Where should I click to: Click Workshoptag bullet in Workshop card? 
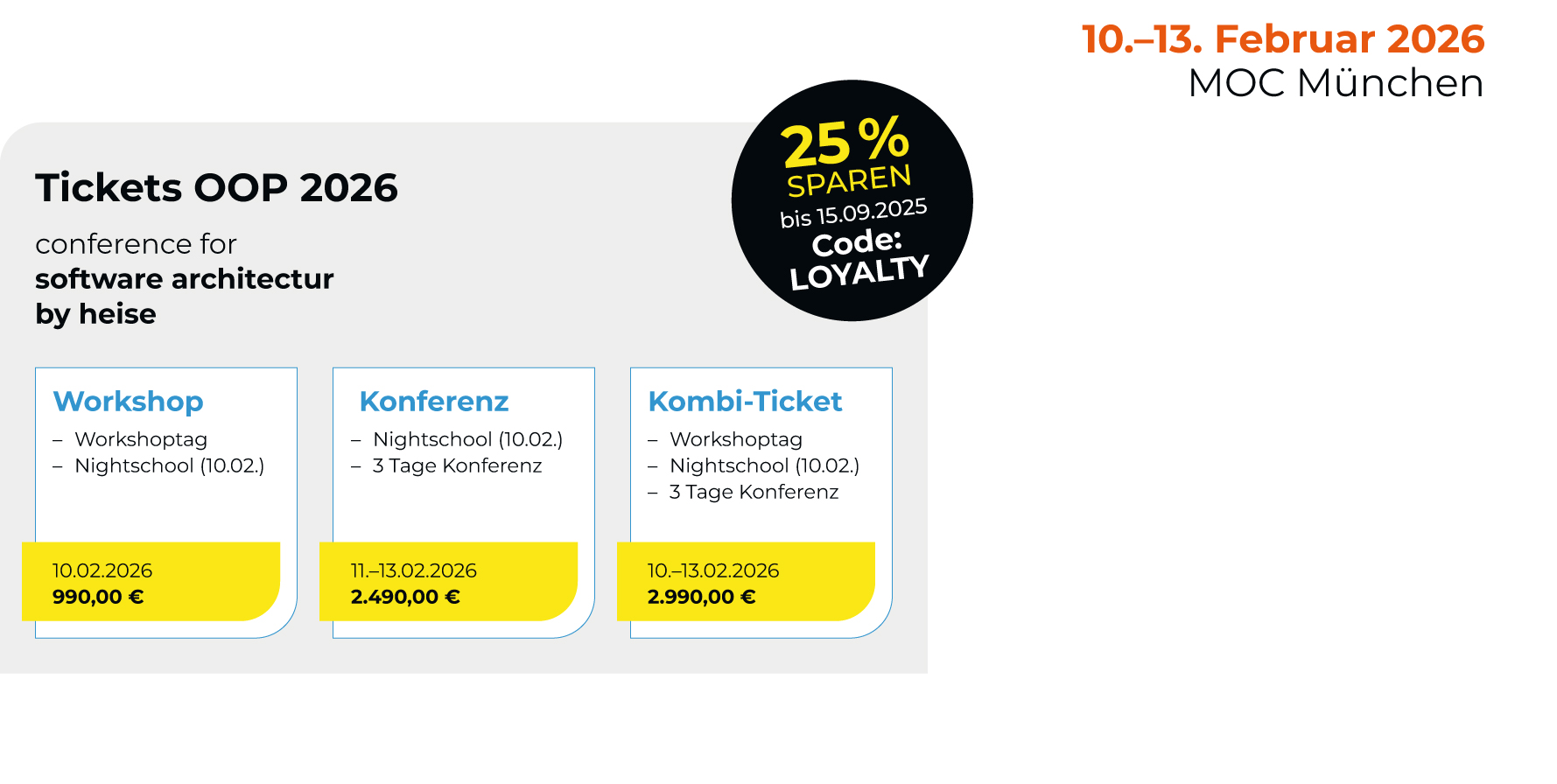pyautogui.click(x=141, y=439)
